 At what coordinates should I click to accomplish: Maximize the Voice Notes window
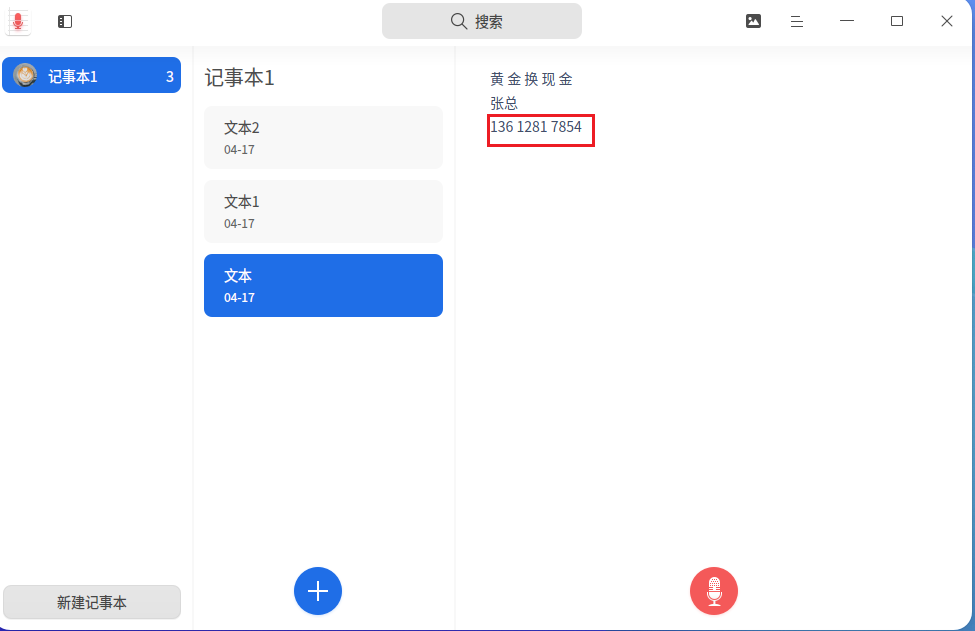[x=897, y=21]
